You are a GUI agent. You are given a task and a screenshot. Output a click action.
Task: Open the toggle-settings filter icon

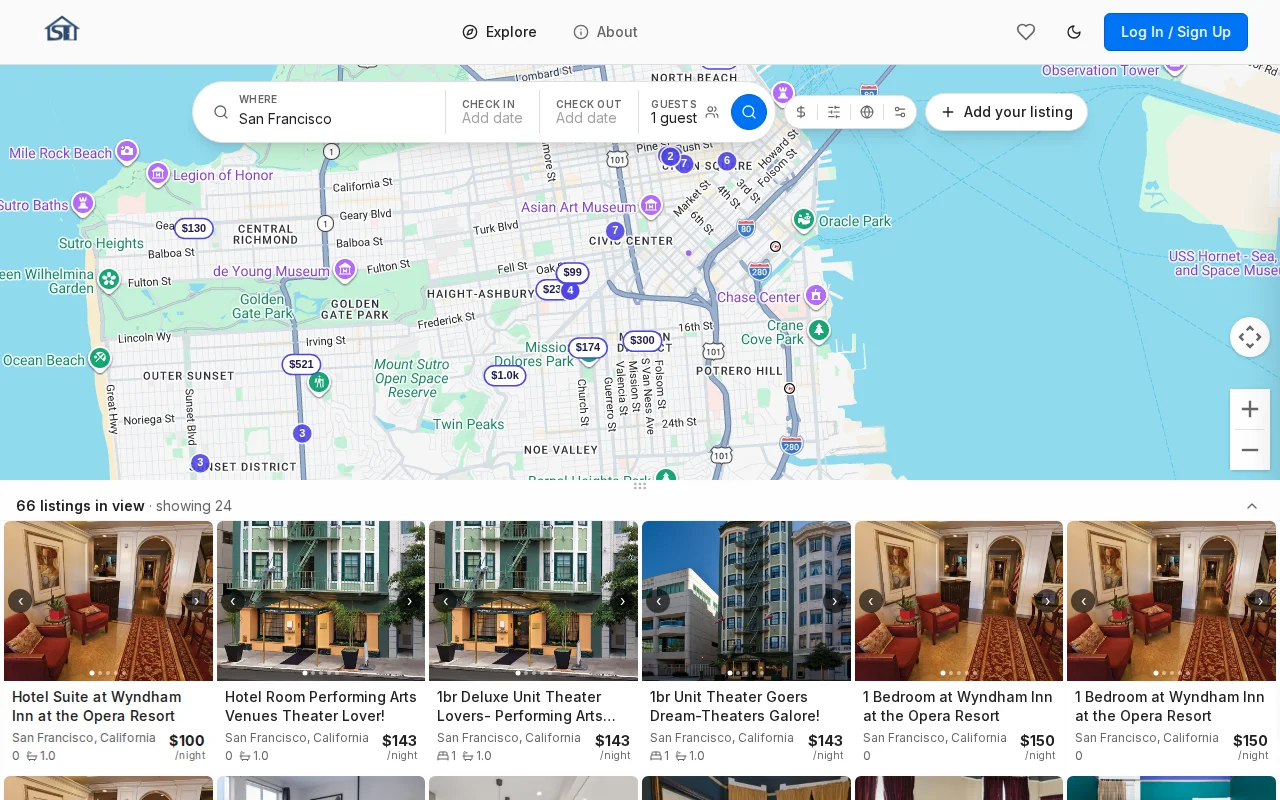[900, 112]
